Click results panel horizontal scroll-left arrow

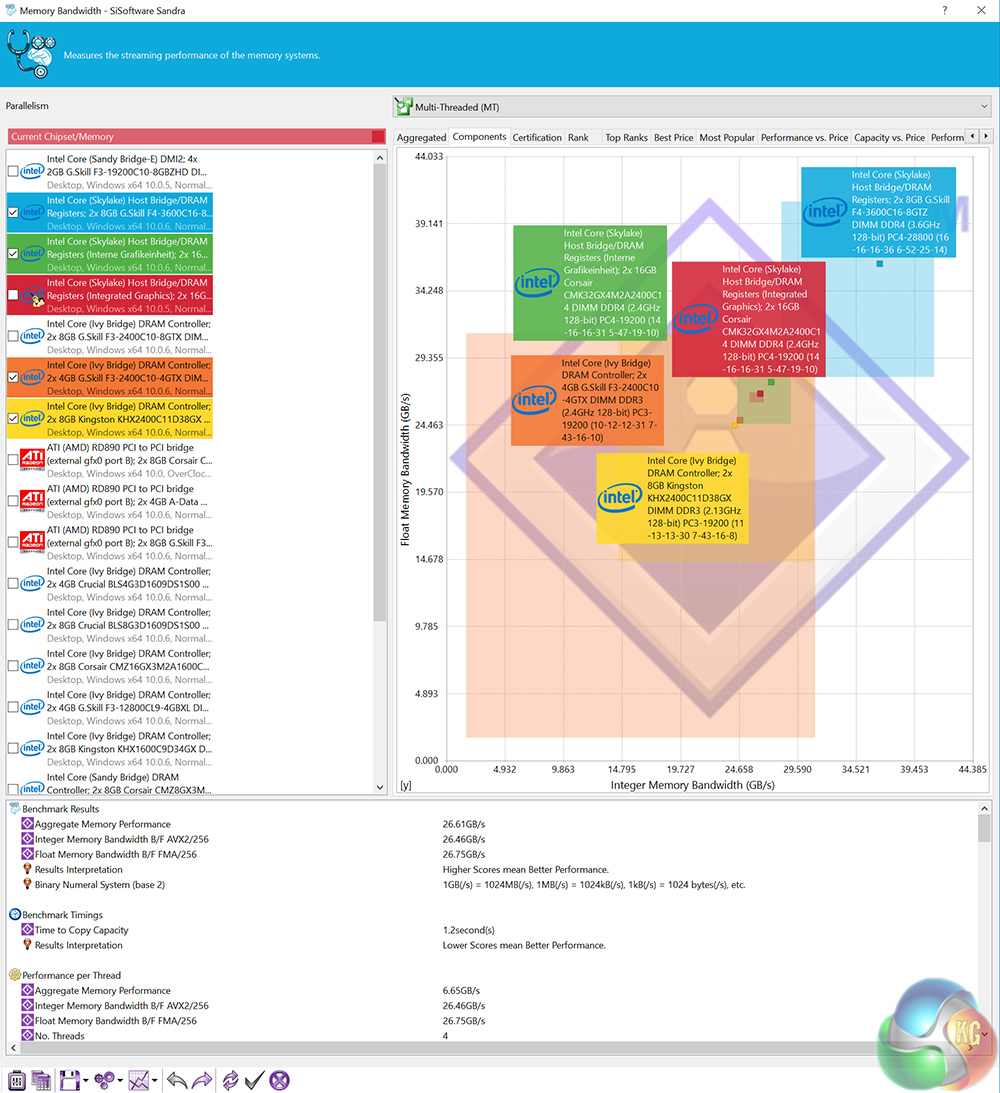pyautogui.click(x=13, y=1048)
